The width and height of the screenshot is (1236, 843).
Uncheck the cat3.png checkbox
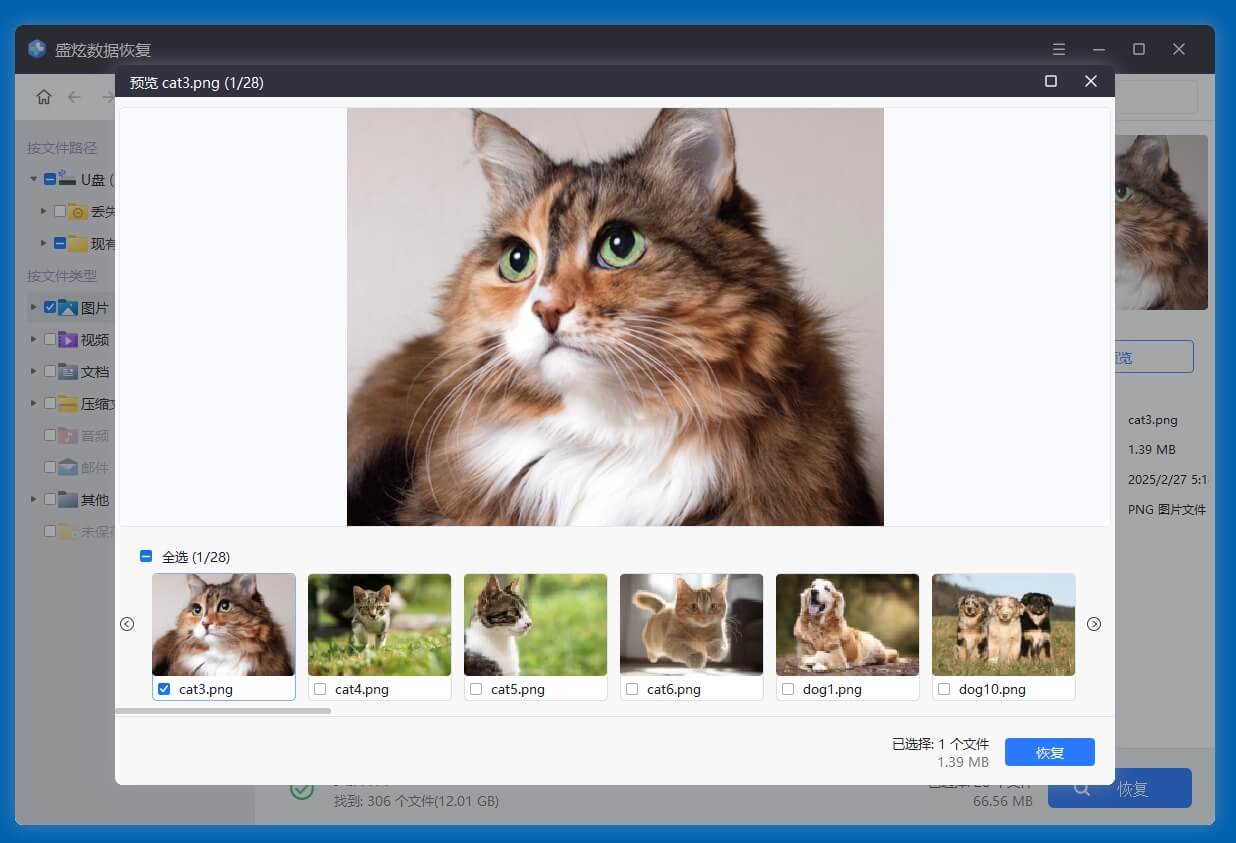(165, 689)
